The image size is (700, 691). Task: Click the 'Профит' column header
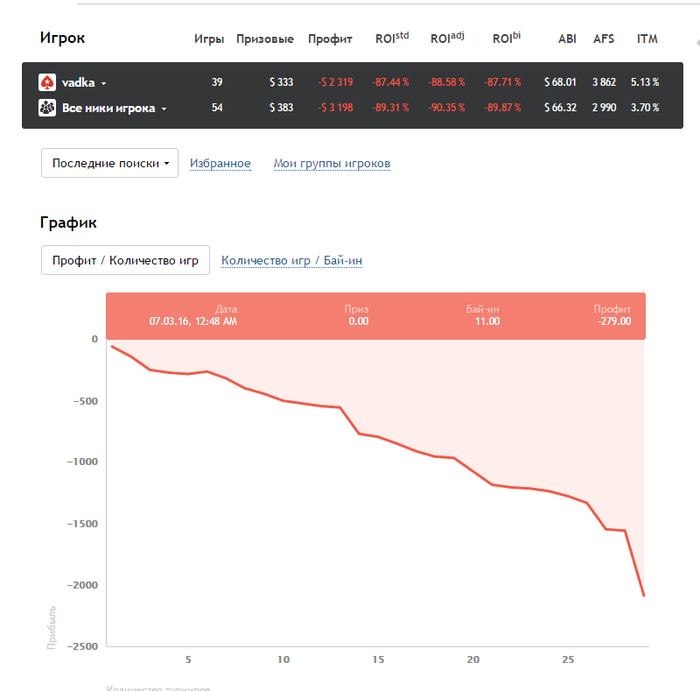[330, 39]
